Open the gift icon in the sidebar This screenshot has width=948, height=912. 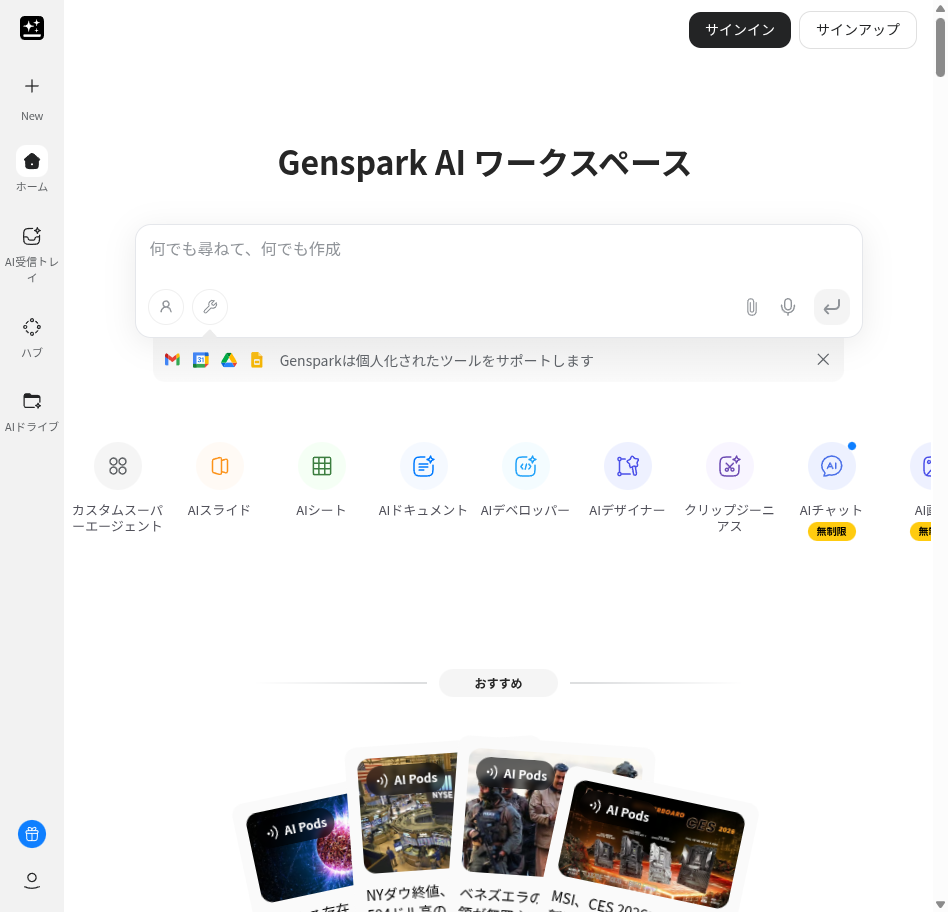pos(32,834)
